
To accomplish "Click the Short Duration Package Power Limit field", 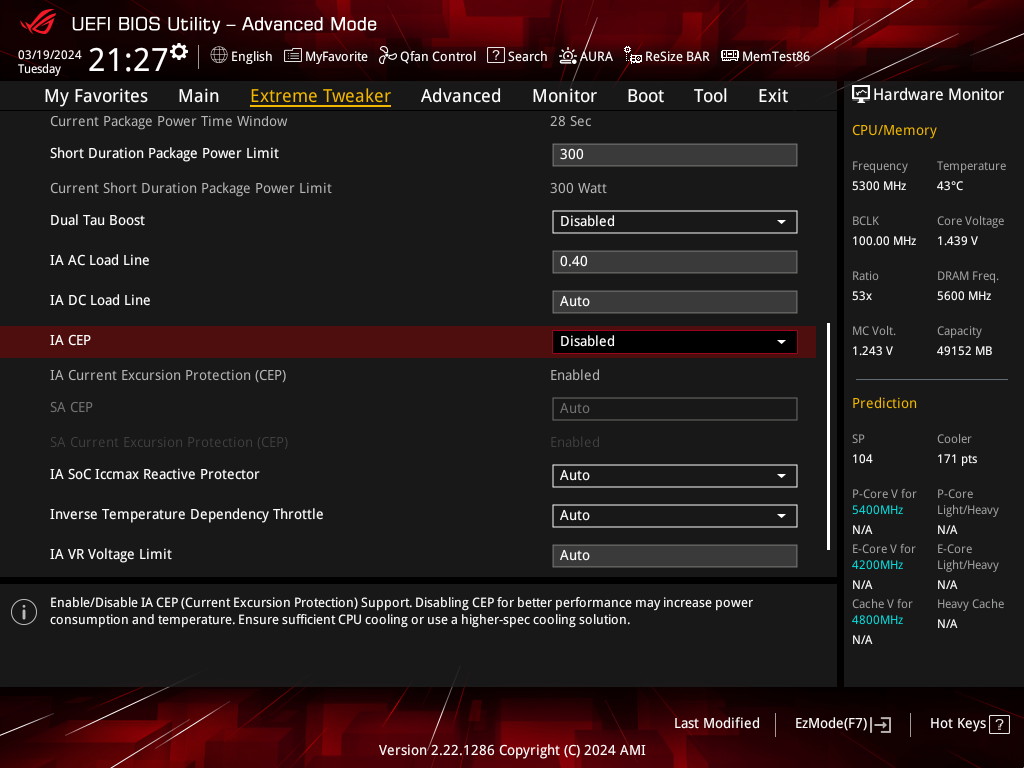I will coord(674,154).
